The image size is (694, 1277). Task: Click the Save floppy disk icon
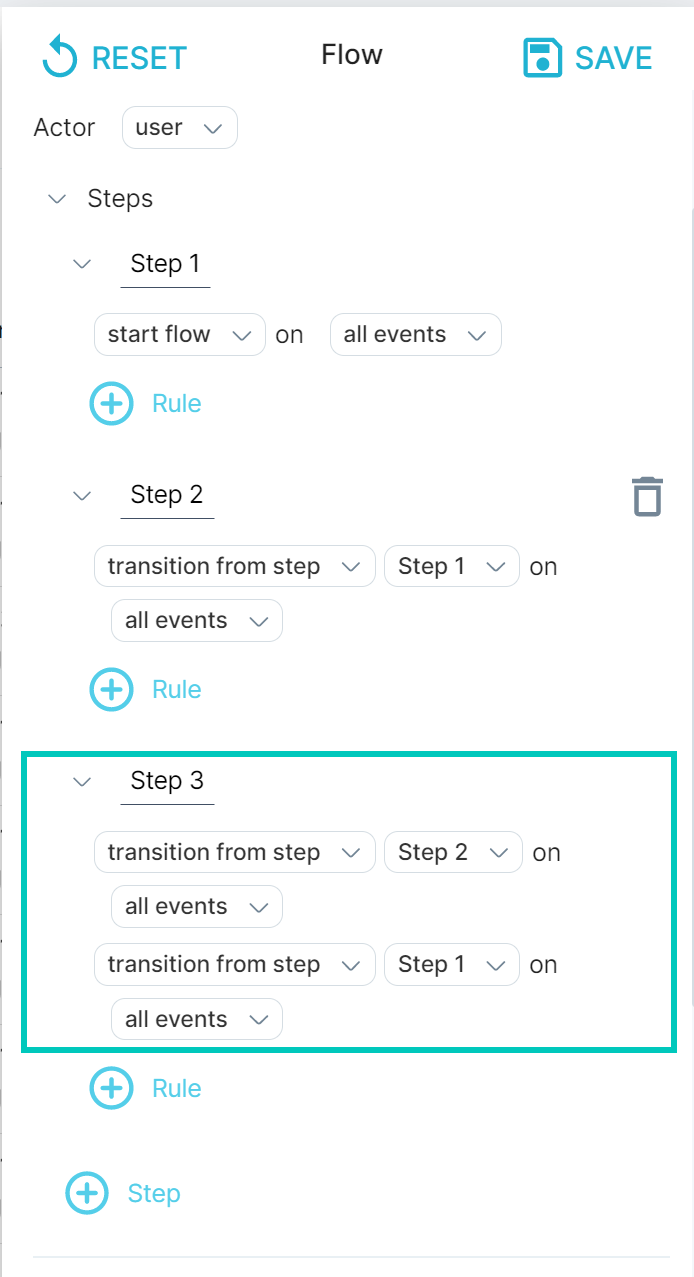[x=543, y=57]
